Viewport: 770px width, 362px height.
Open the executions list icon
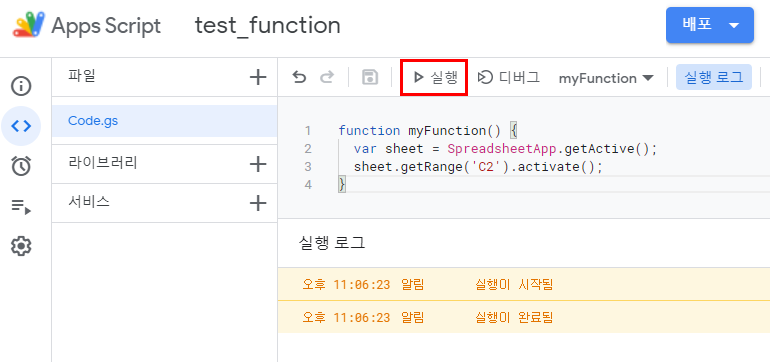click(x=21, y=207)
